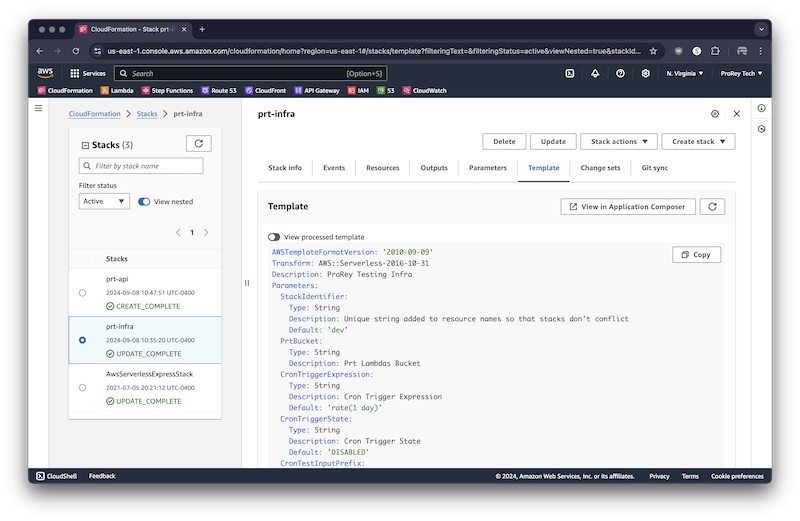Screen dimensions: 800x521
Task: Select the prt-infra stack radio button
Action: click(x=82, y=340)
